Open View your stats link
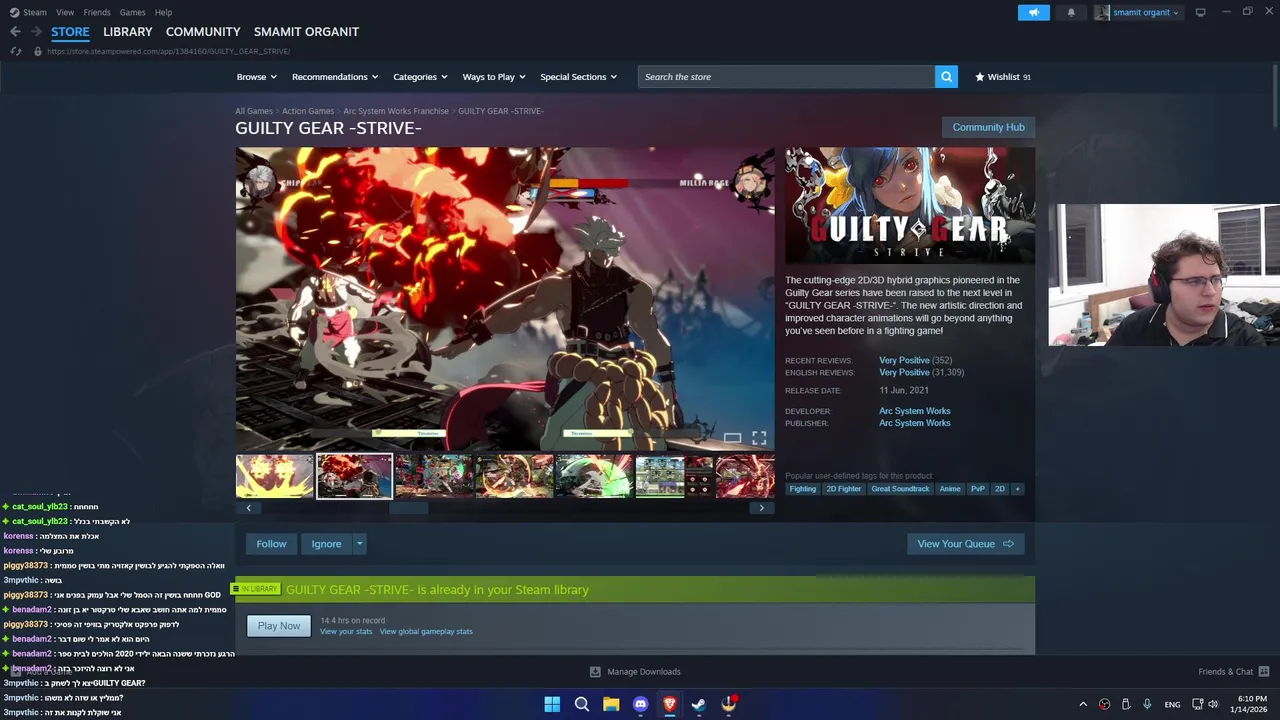This screenshot has height=720, width=1280. (346, 632)
